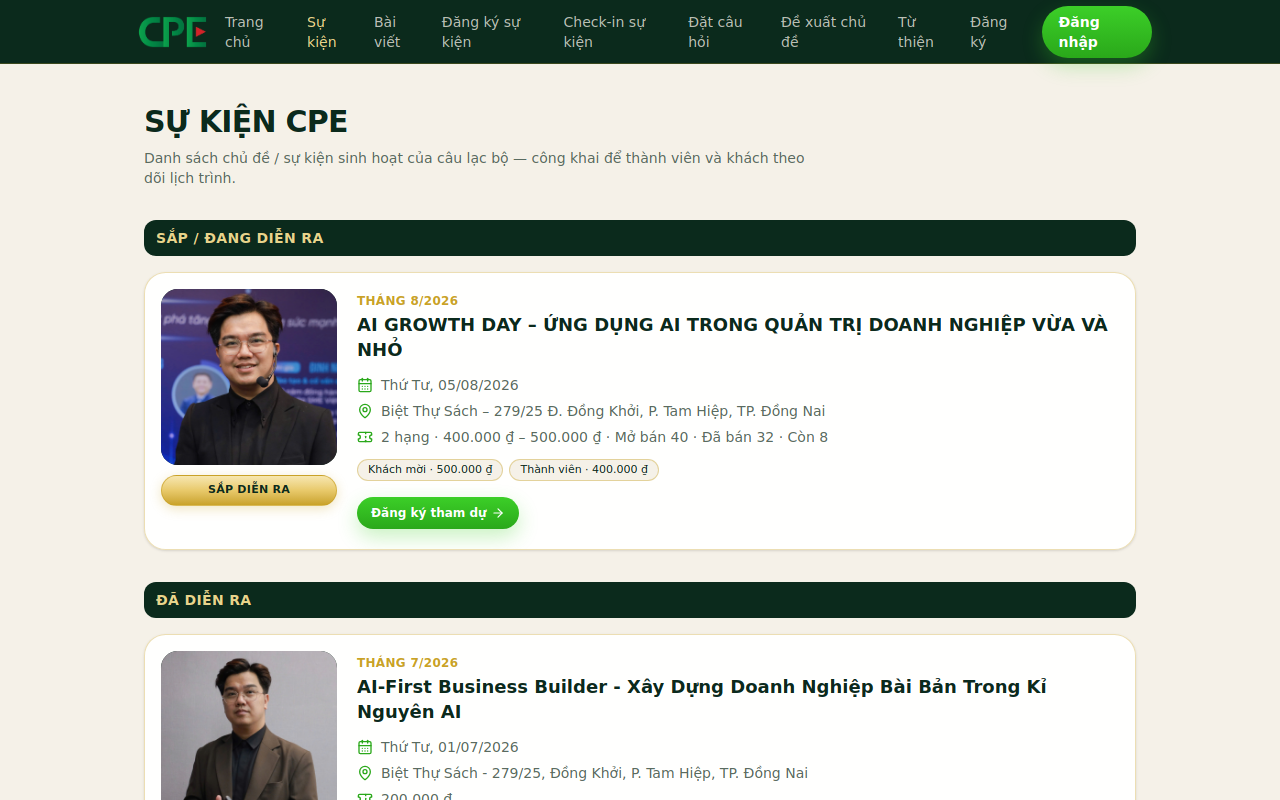Click THÁNG 8/2026 label
The width and height of the screenshot is (1280, 800).
[x=407, y=301]
